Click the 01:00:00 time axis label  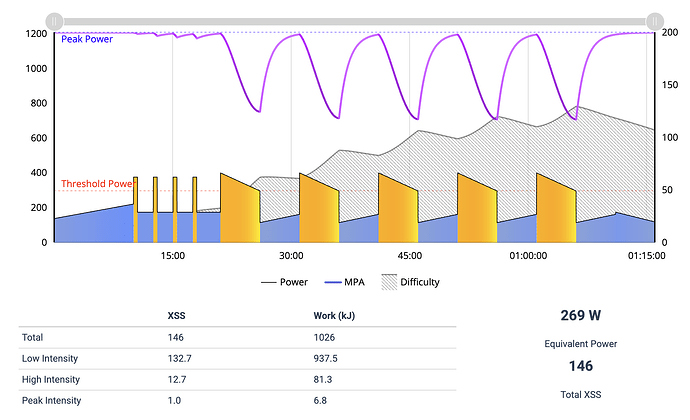pyautogui.click(x=527, y=255)
